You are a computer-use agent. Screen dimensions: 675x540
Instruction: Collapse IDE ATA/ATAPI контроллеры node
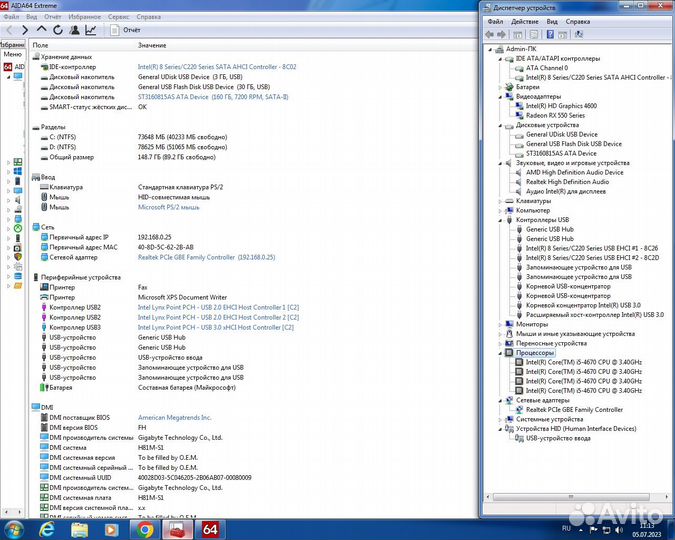pos(500,59)
